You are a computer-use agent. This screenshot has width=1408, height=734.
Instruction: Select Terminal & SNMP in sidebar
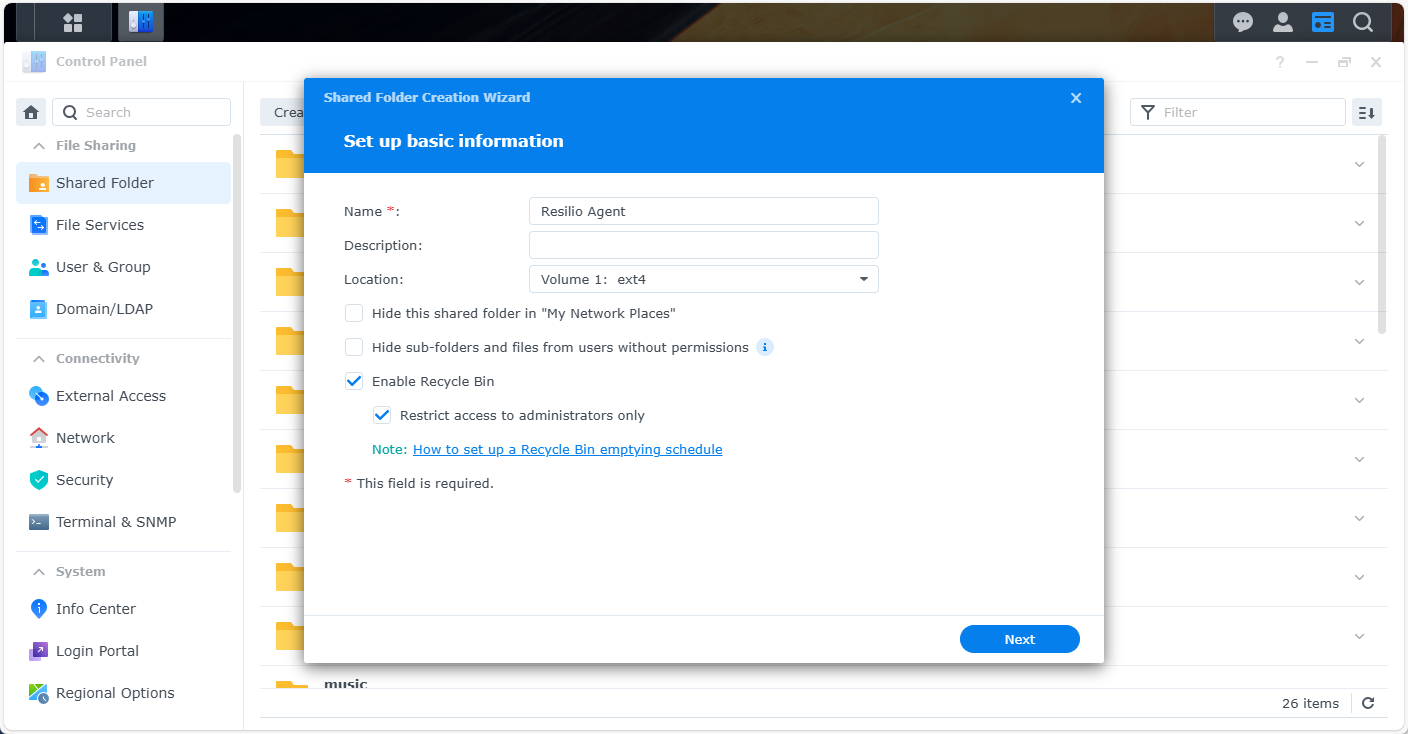pyautogui.click(x=115, y=522)
